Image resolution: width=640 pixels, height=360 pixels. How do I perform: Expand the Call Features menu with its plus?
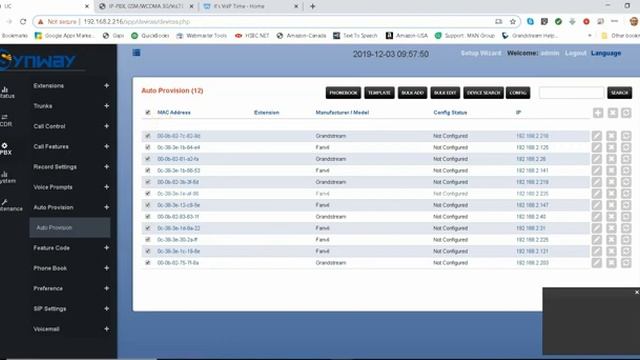point(107,147)
